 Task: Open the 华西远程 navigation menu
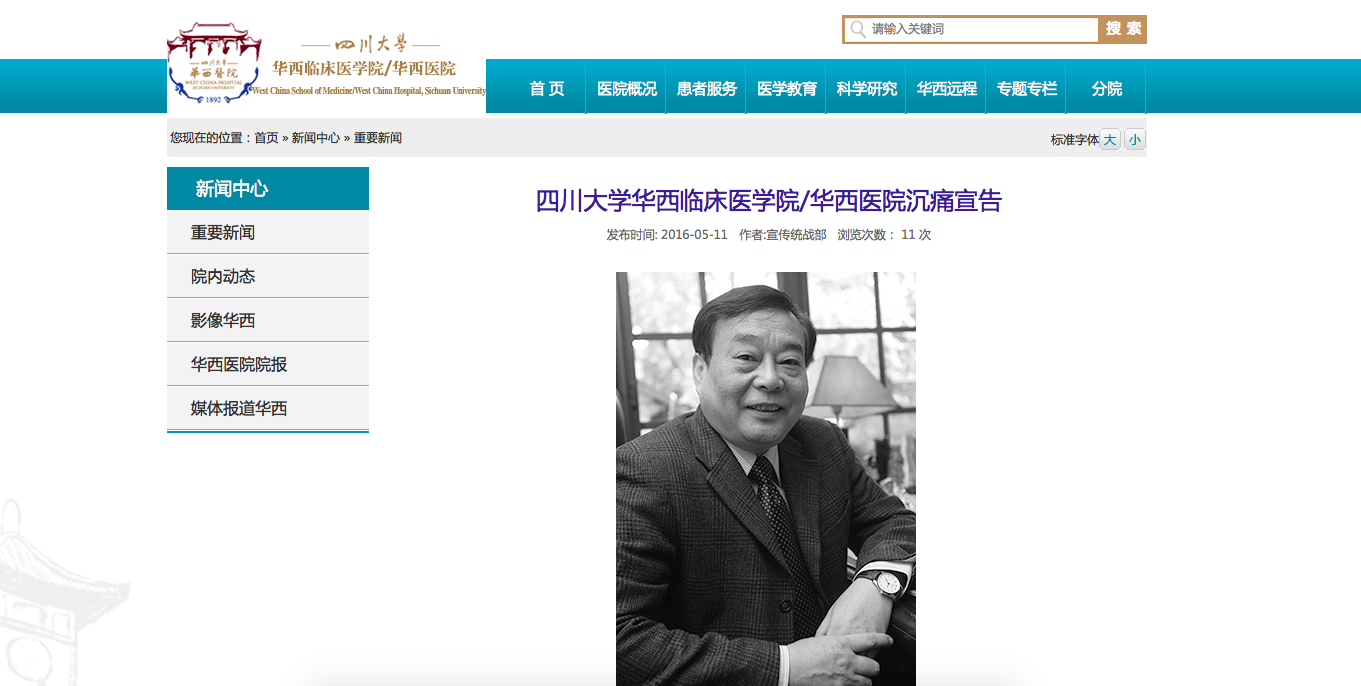(x=946, y=88)
